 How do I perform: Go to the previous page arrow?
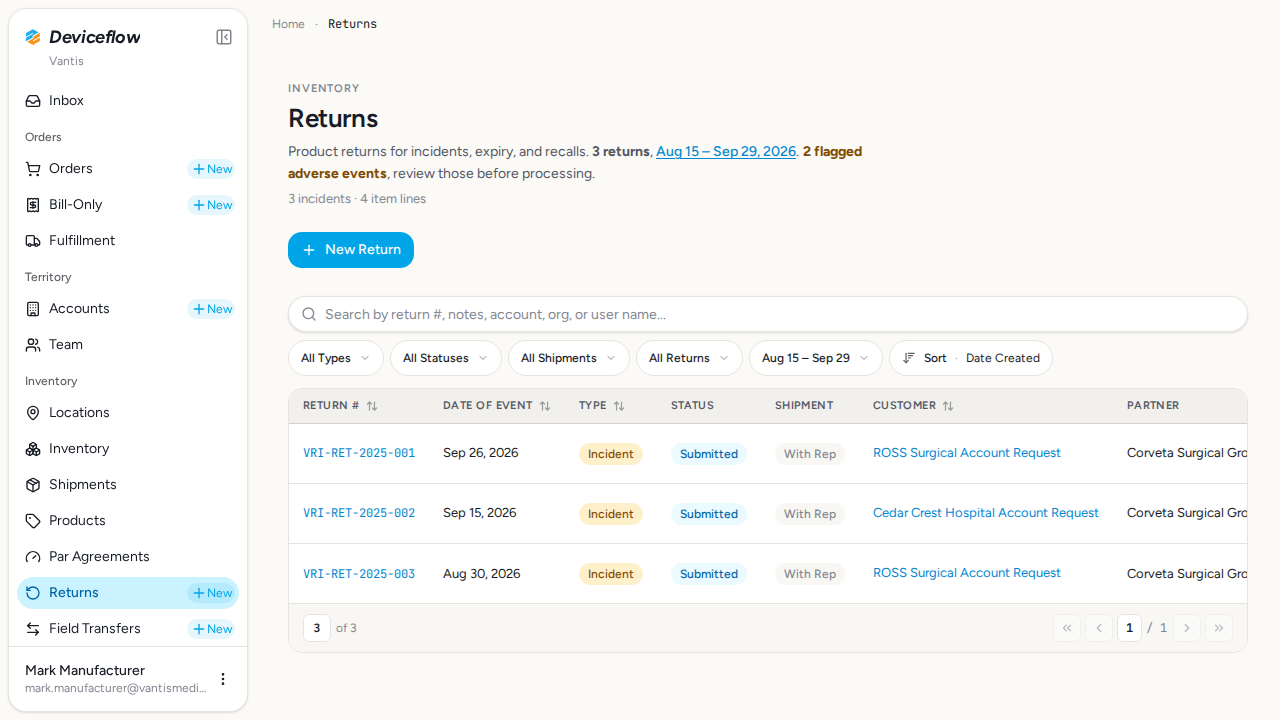[1099, 628]
